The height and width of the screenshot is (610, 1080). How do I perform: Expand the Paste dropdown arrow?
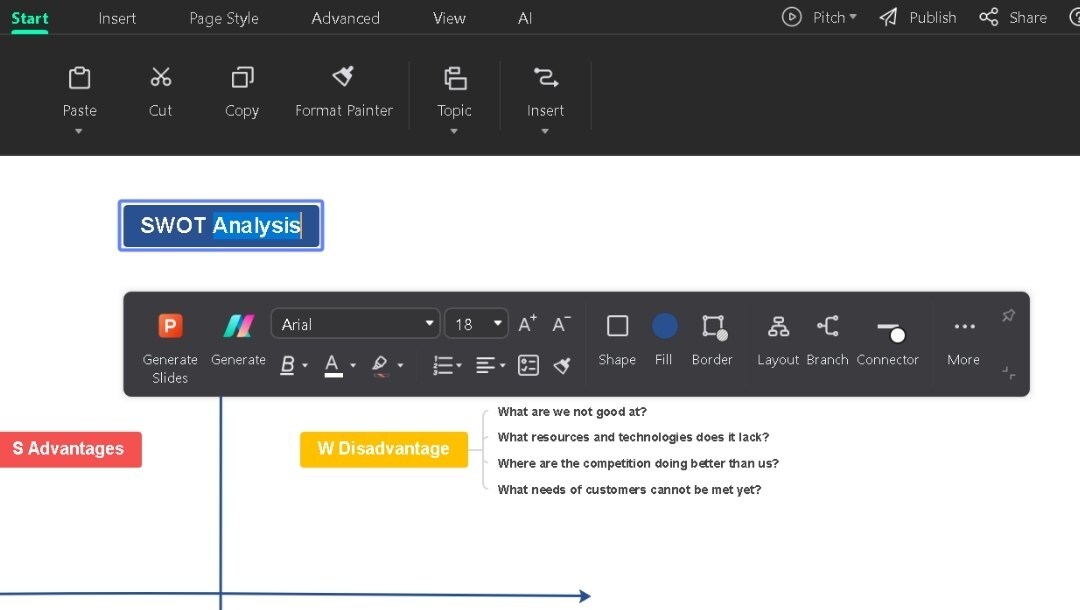[x=79, y=131]
